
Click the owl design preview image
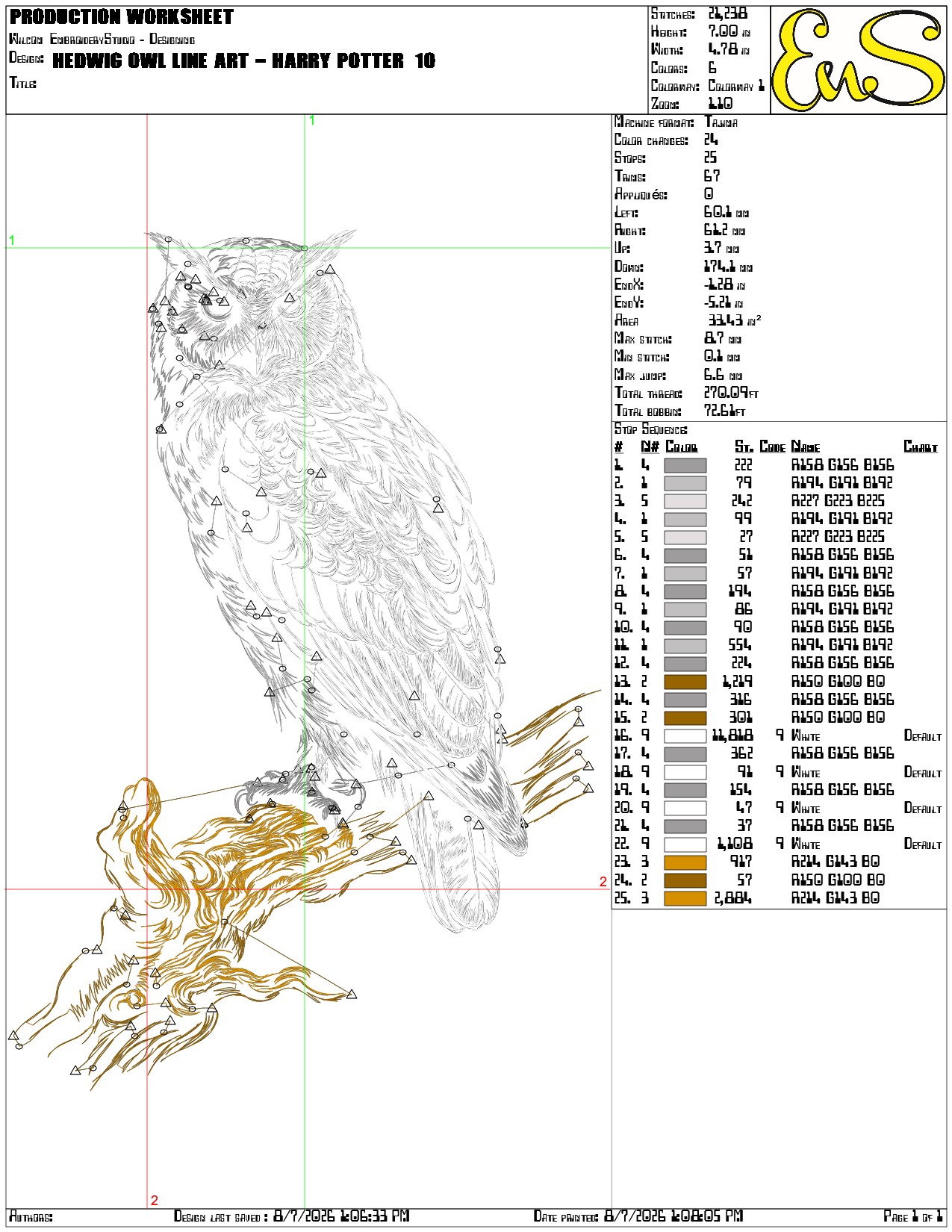click(x=308, y=660)
